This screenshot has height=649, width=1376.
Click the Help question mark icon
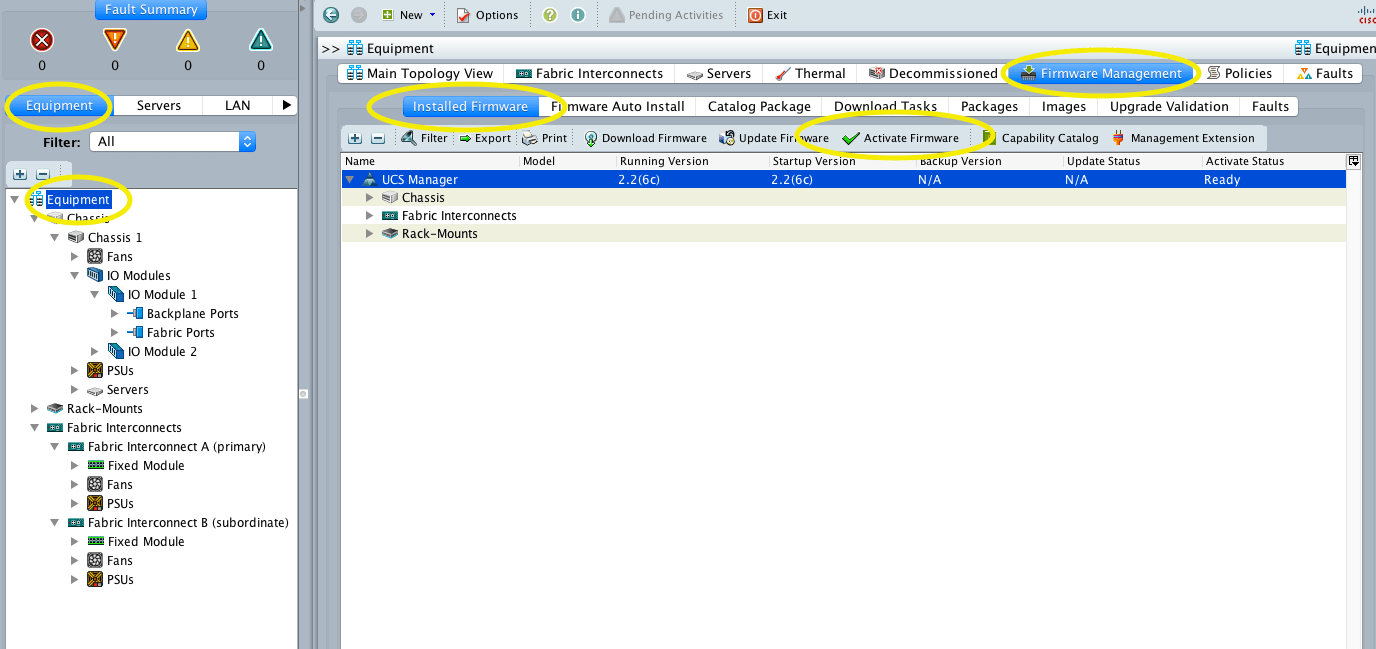[x=550, y=15]
